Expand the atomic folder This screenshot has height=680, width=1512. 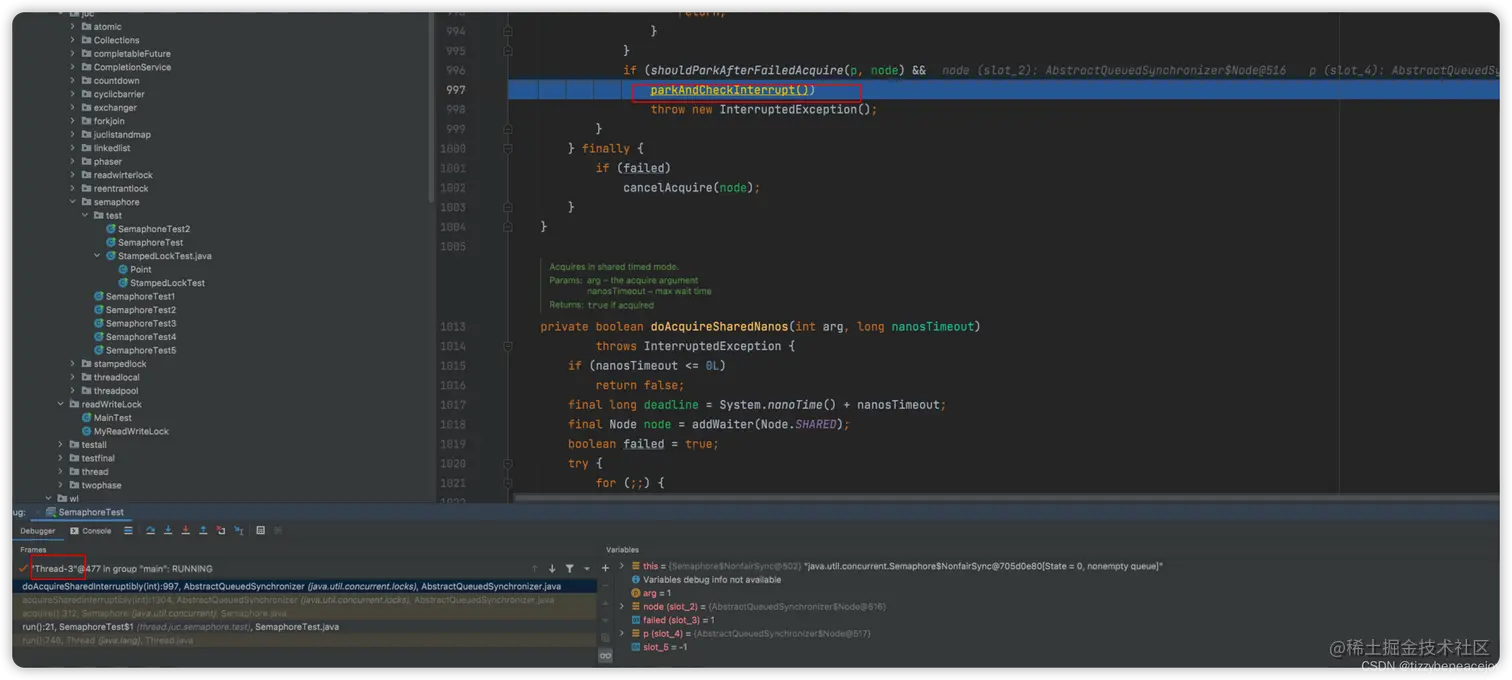73,27
